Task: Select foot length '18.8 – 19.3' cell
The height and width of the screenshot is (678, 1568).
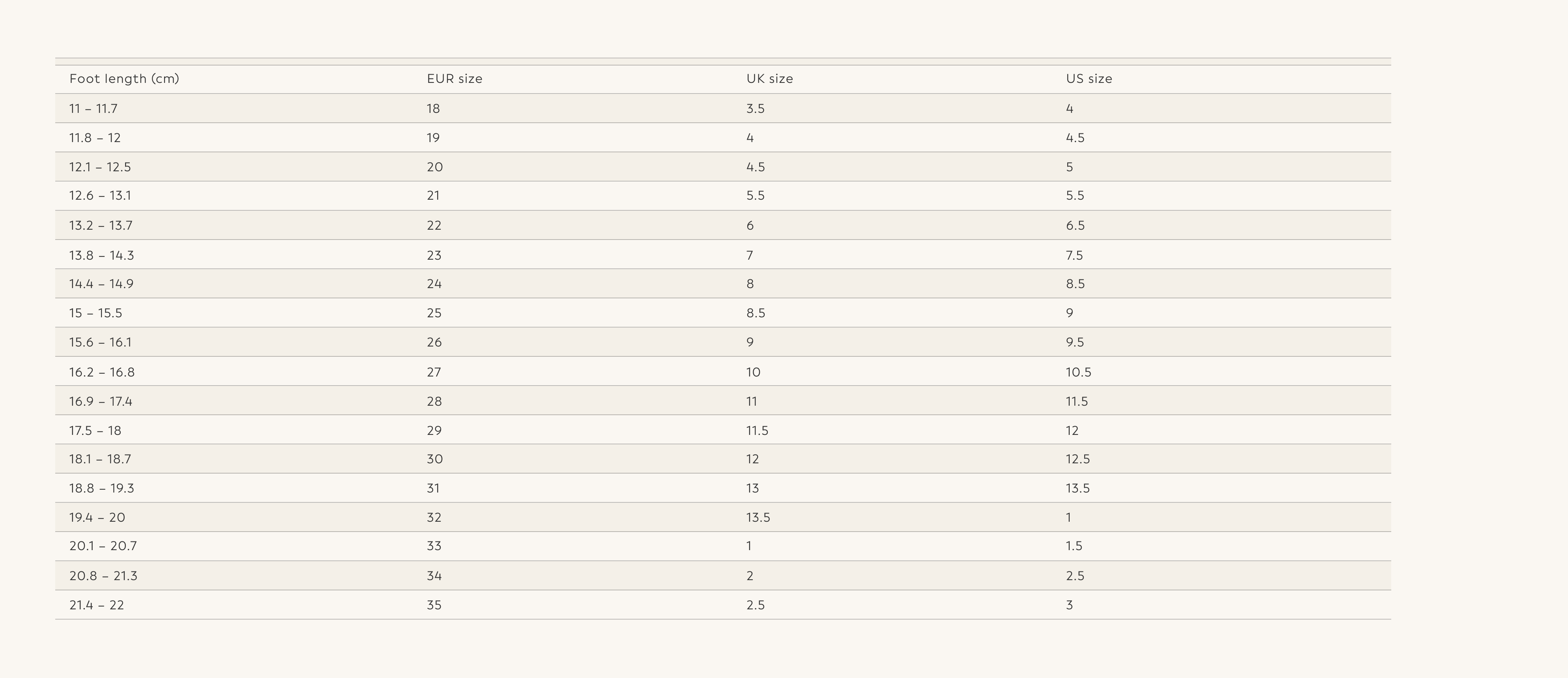Action: pos(102,489)
